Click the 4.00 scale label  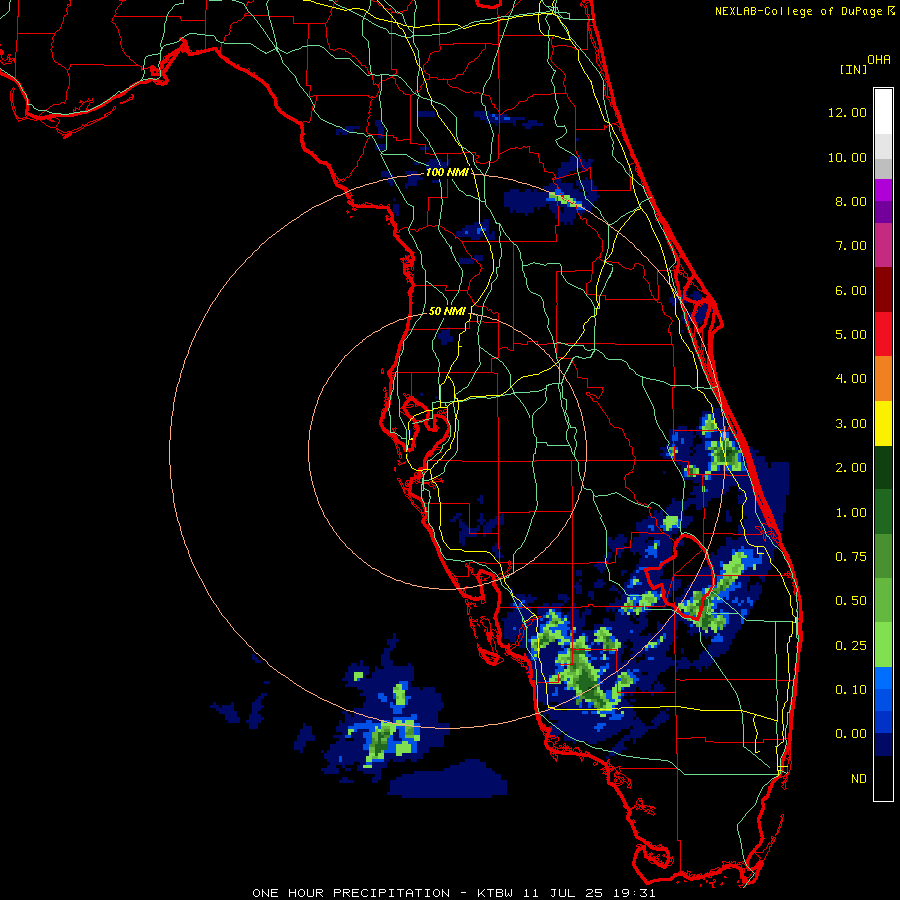tap(851, 379)
